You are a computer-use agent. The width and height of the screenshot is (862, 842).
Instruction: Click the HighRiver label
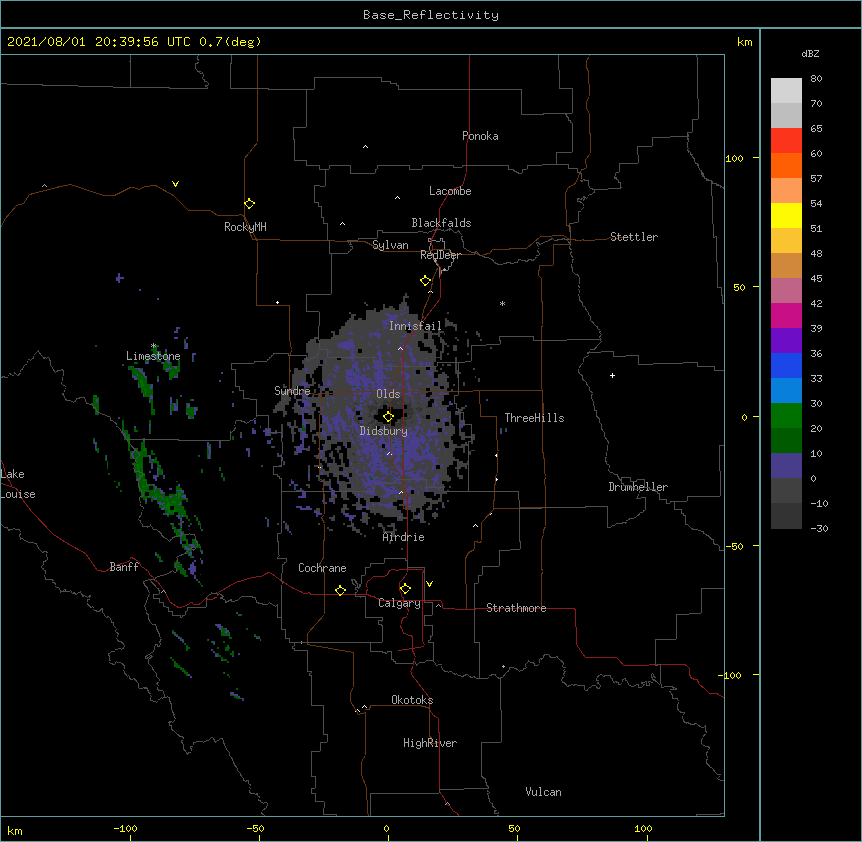[x=430, y=743]
